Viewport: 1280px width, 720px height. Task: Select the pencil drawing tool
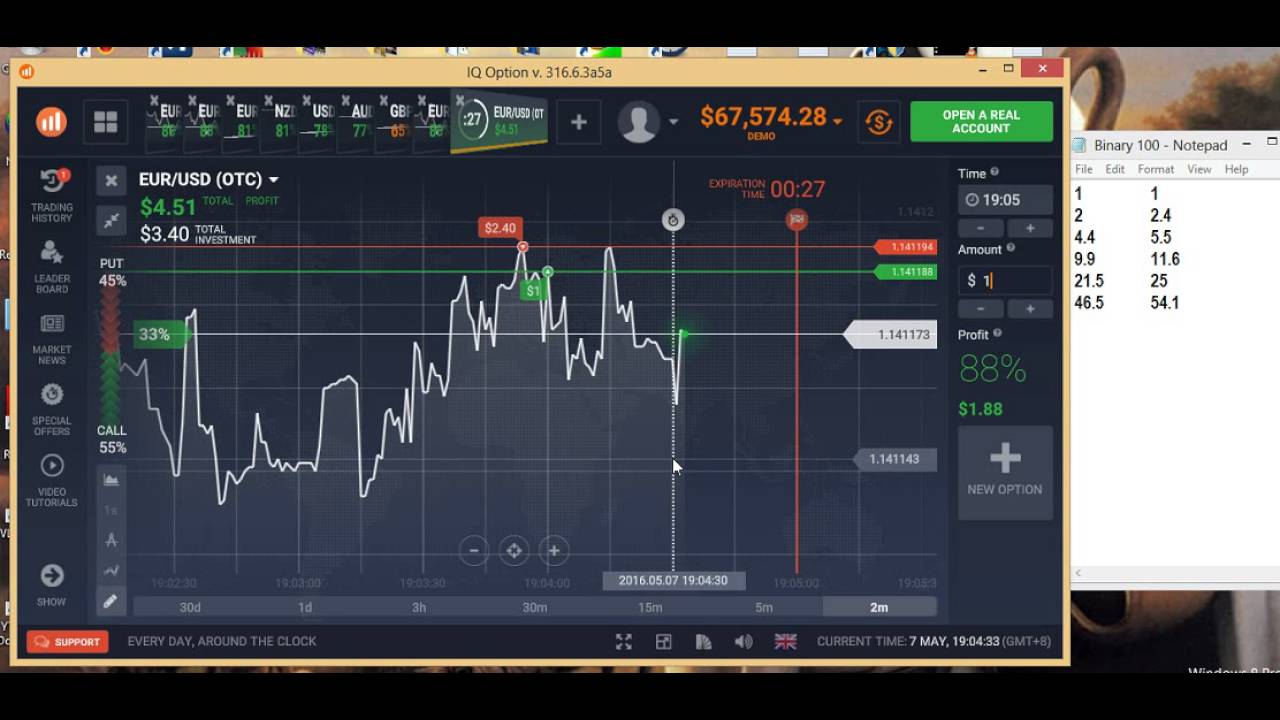pos(110,601)
